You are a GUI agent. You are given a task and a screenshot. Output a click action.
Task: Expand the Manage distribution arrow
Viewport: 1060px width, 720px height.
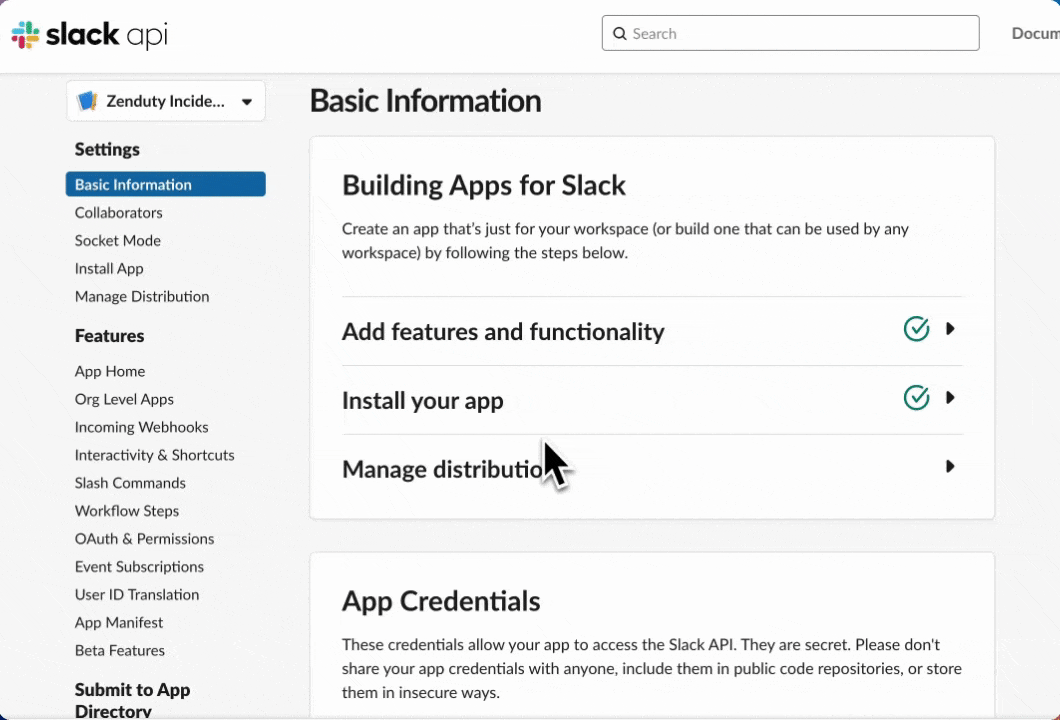tap(950, 466)
